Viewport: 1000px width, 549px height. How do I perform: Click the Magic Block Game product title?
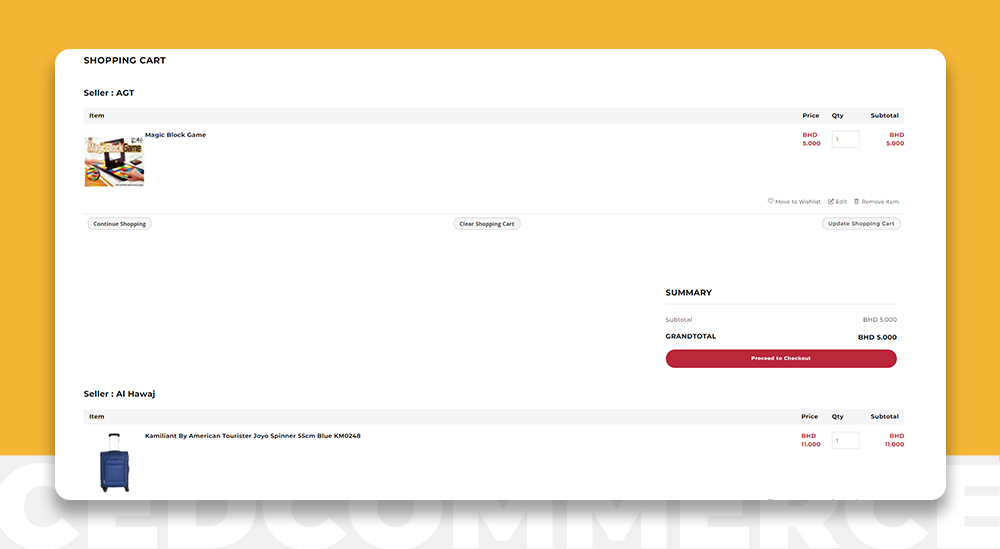point(175,135)
